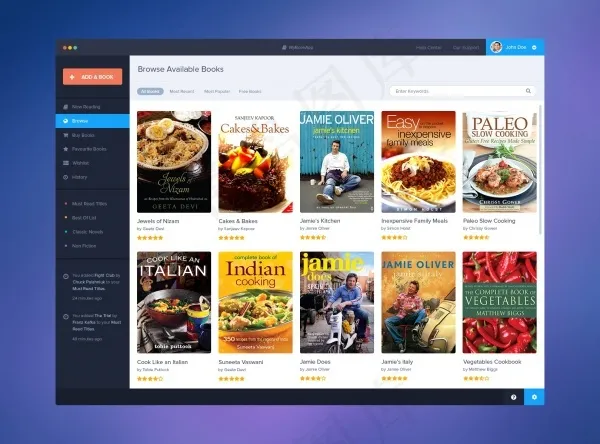Click the Buy Books cart icon
This screenshot has width=600, height=444.
click(64, 134)
